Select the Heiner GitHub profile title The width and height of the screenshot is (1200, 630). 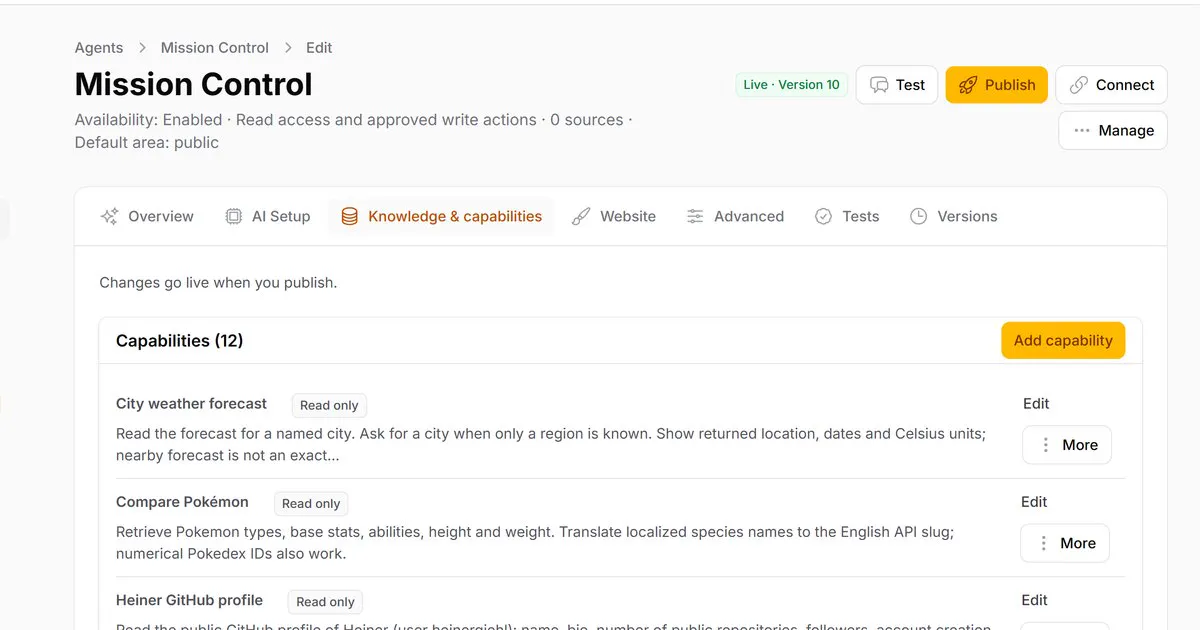[x=189, y=600]
